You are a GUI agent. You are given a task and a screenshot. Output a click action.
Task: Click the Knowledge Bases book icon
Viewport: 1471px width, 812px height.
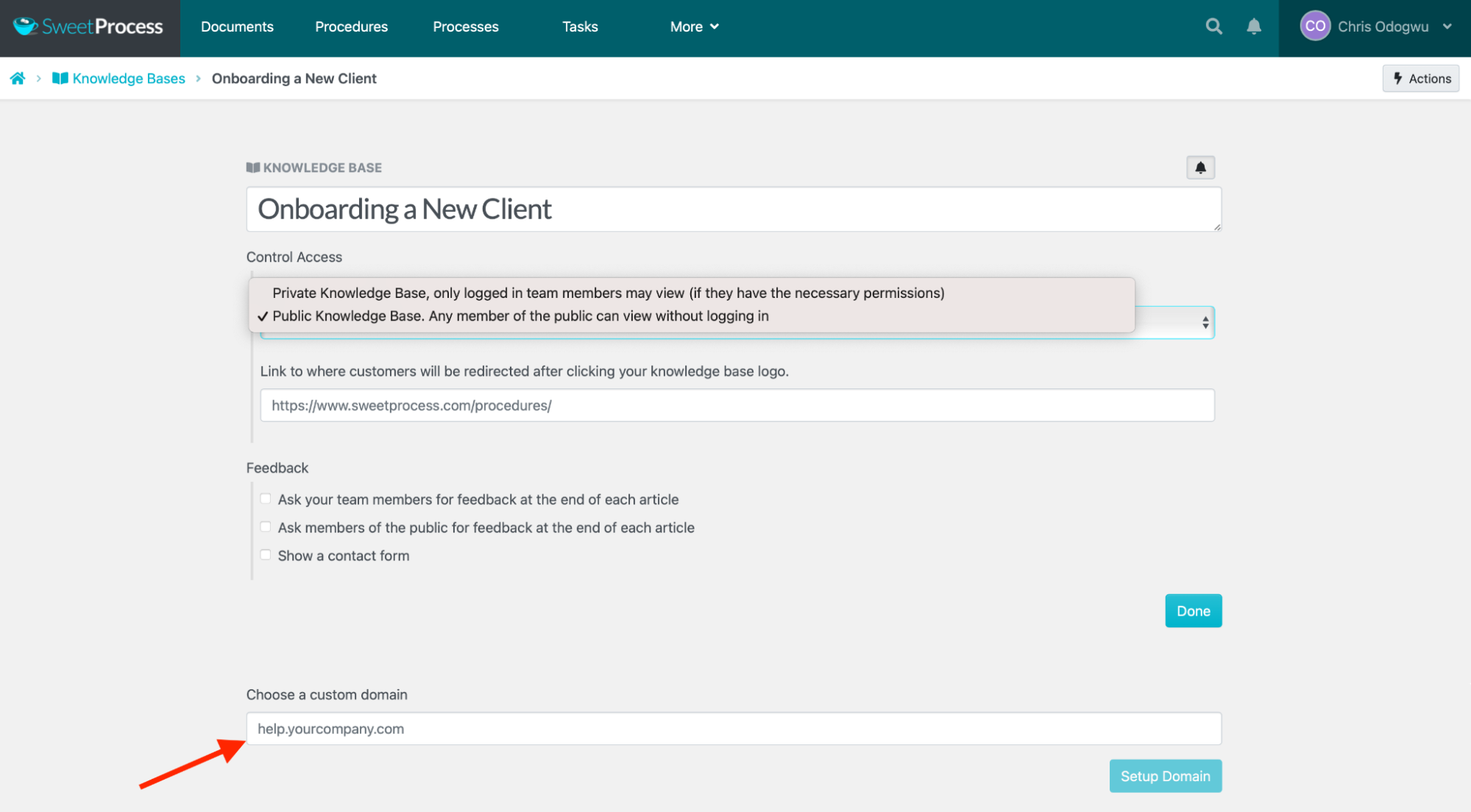coord(60,79)
